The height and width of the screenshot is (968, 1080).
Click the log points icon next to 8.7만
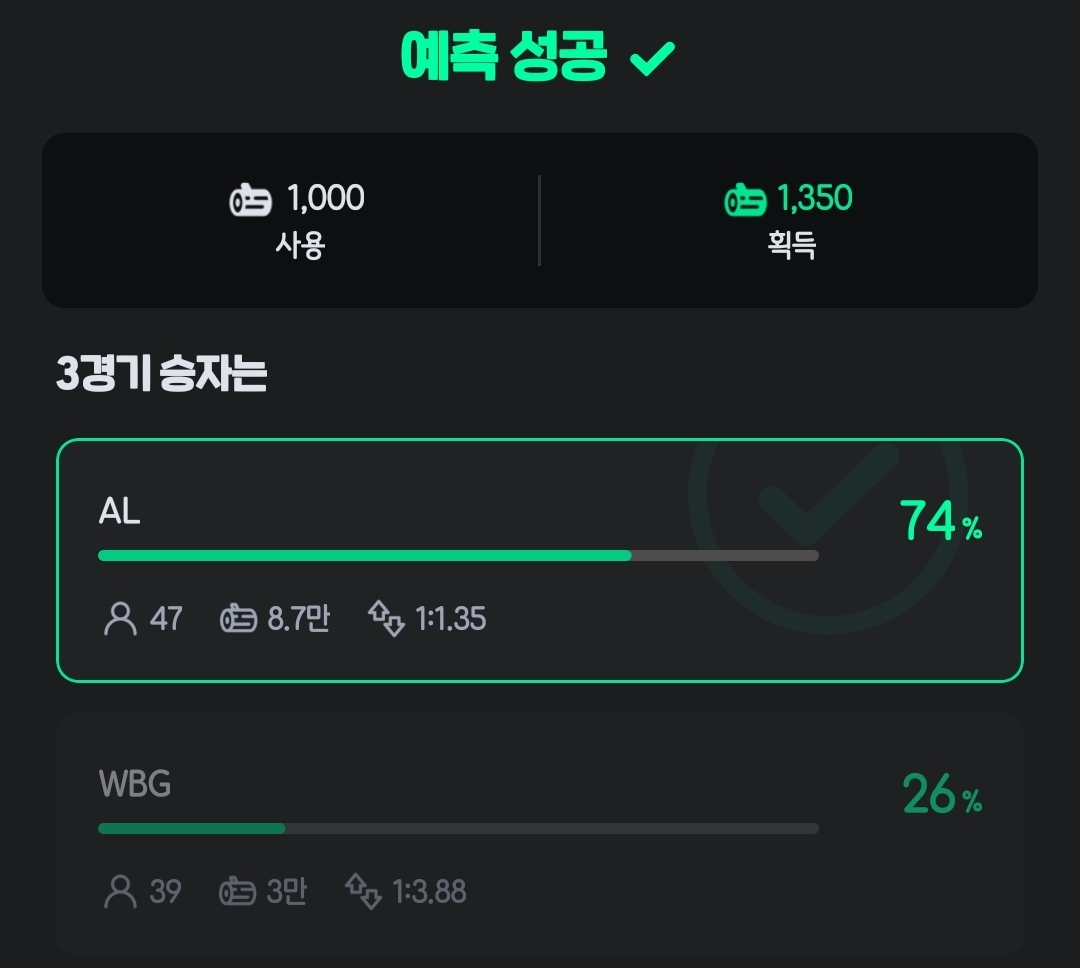[x=238, y=619]
